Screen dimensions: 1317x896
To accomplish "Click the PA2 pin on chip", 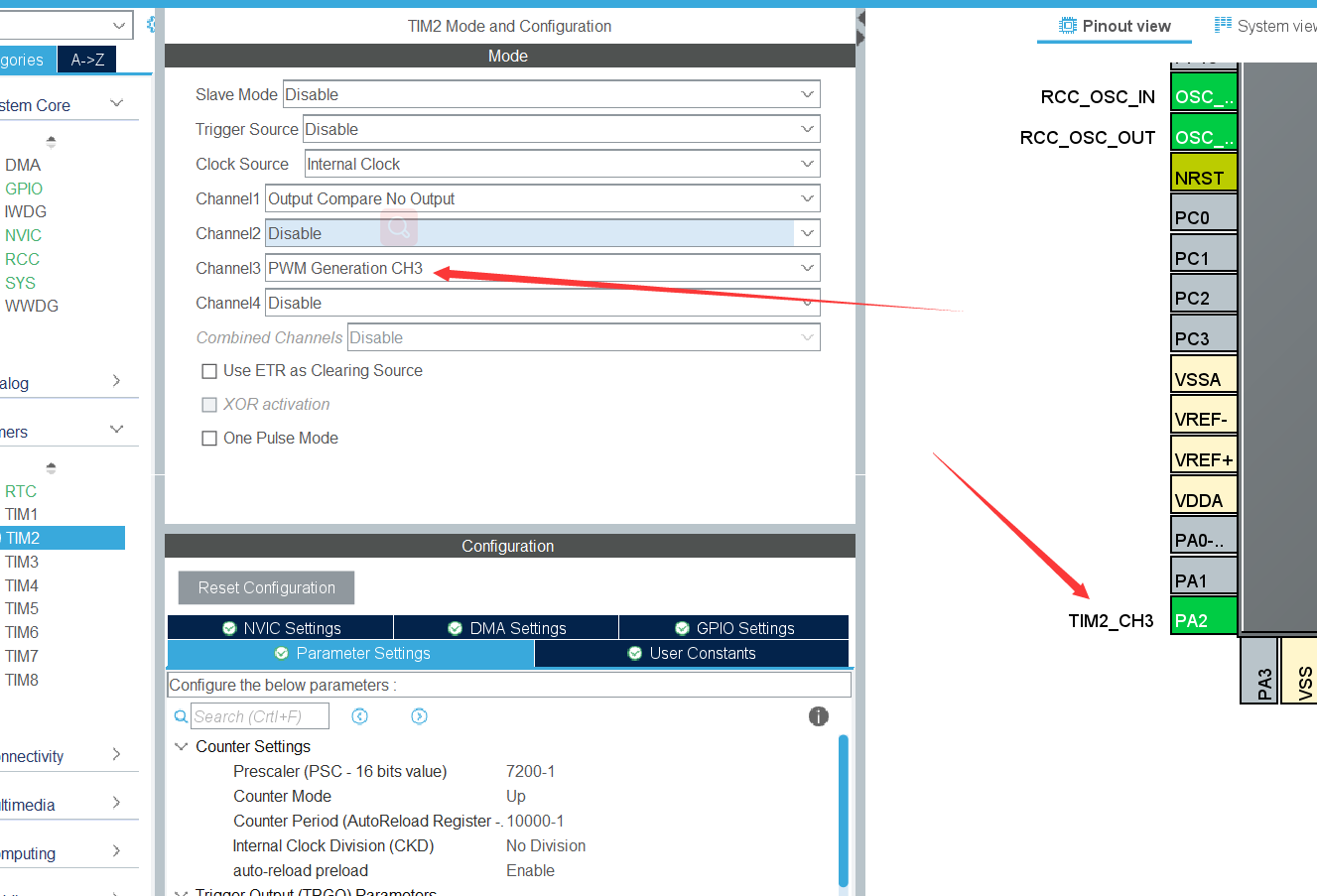I will coord(1204,615).
